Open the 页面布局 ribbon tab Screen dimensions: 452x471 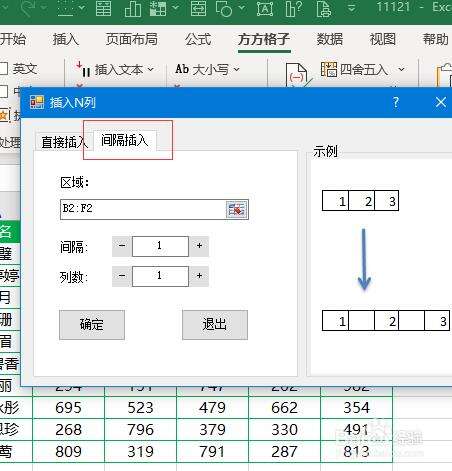pos(131,39)
